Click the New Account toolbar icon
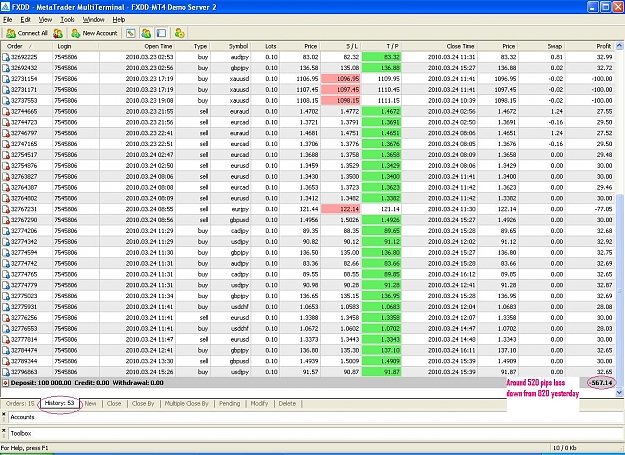This screenshot has height=455, width=625. (x=75, y=33)
